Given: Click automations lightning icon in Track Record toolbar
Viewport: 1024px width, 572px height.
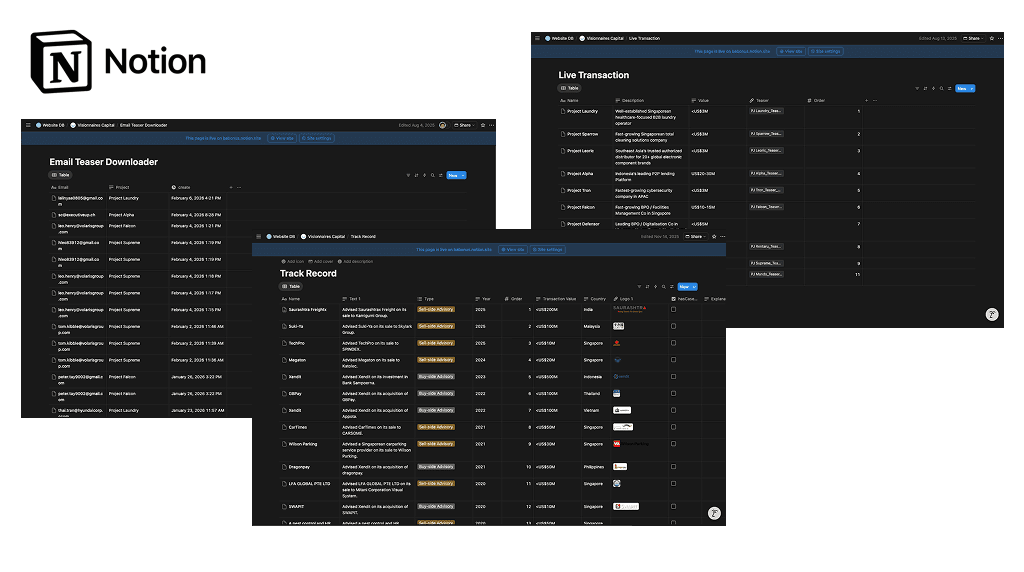Looking at the screenshot, I should click(655, 287).
